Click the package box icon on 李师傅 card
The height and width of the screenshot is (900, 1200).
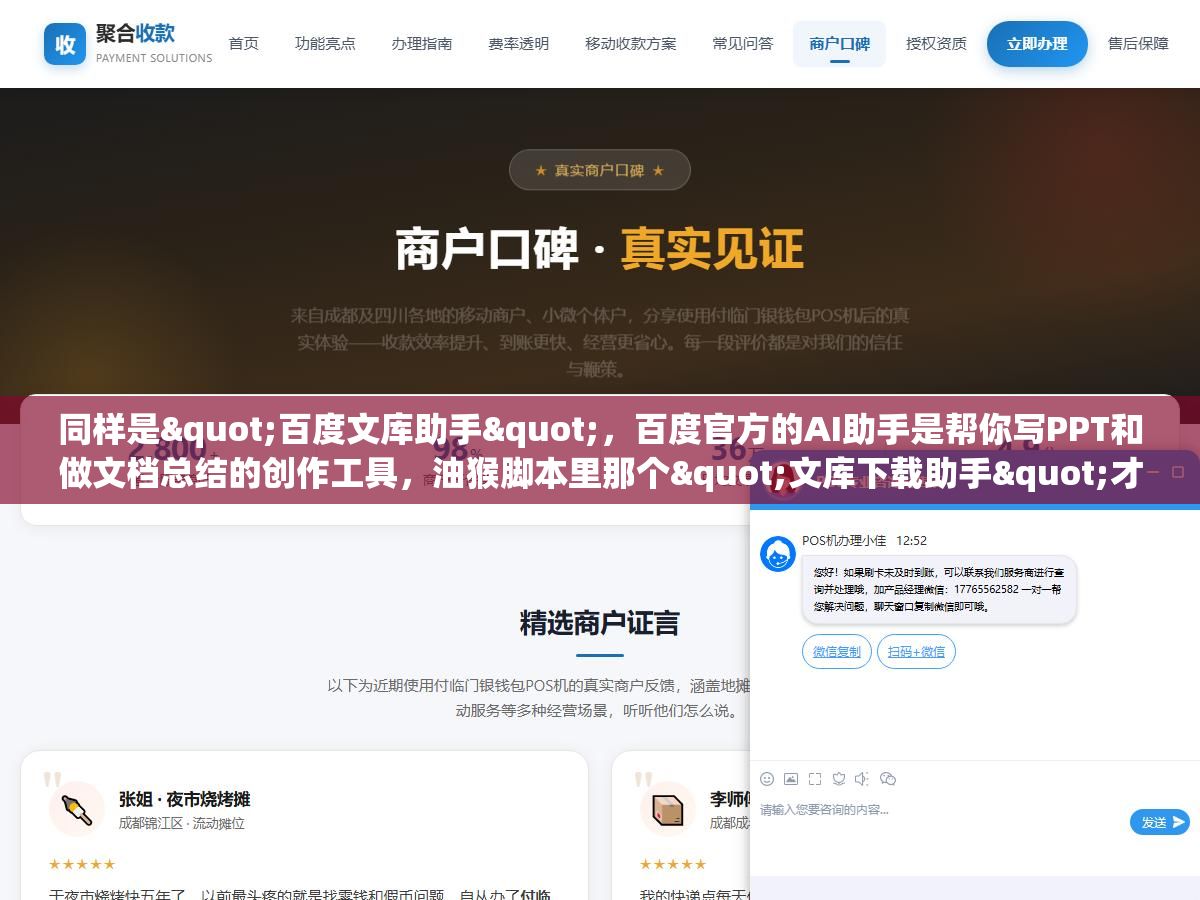pos(667,809)
